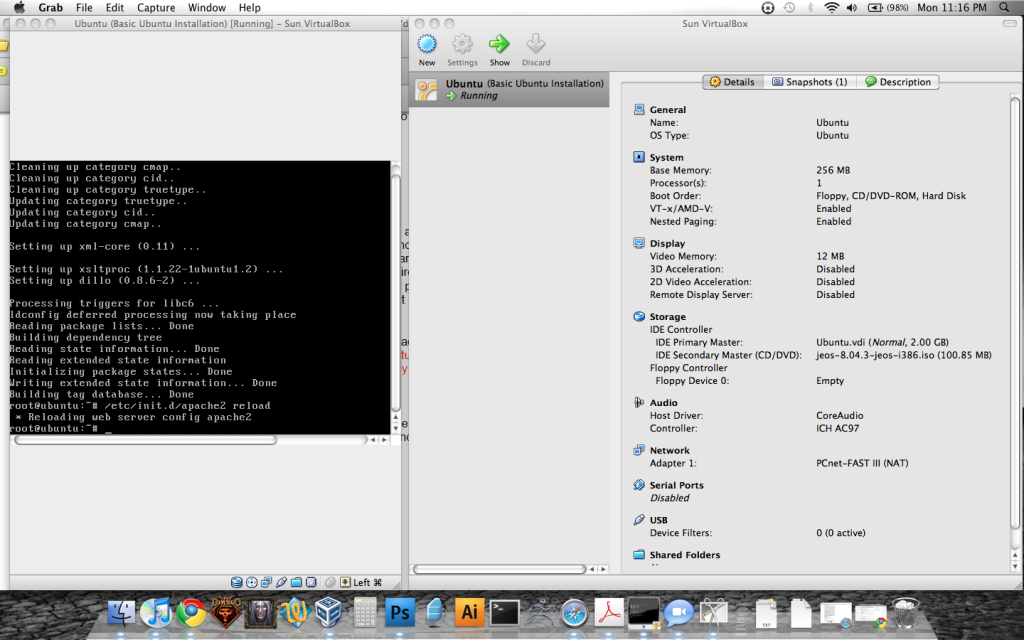Select the Ubuntu VM in list
Screen dimensions: 1024x640
tap(509, 89)
